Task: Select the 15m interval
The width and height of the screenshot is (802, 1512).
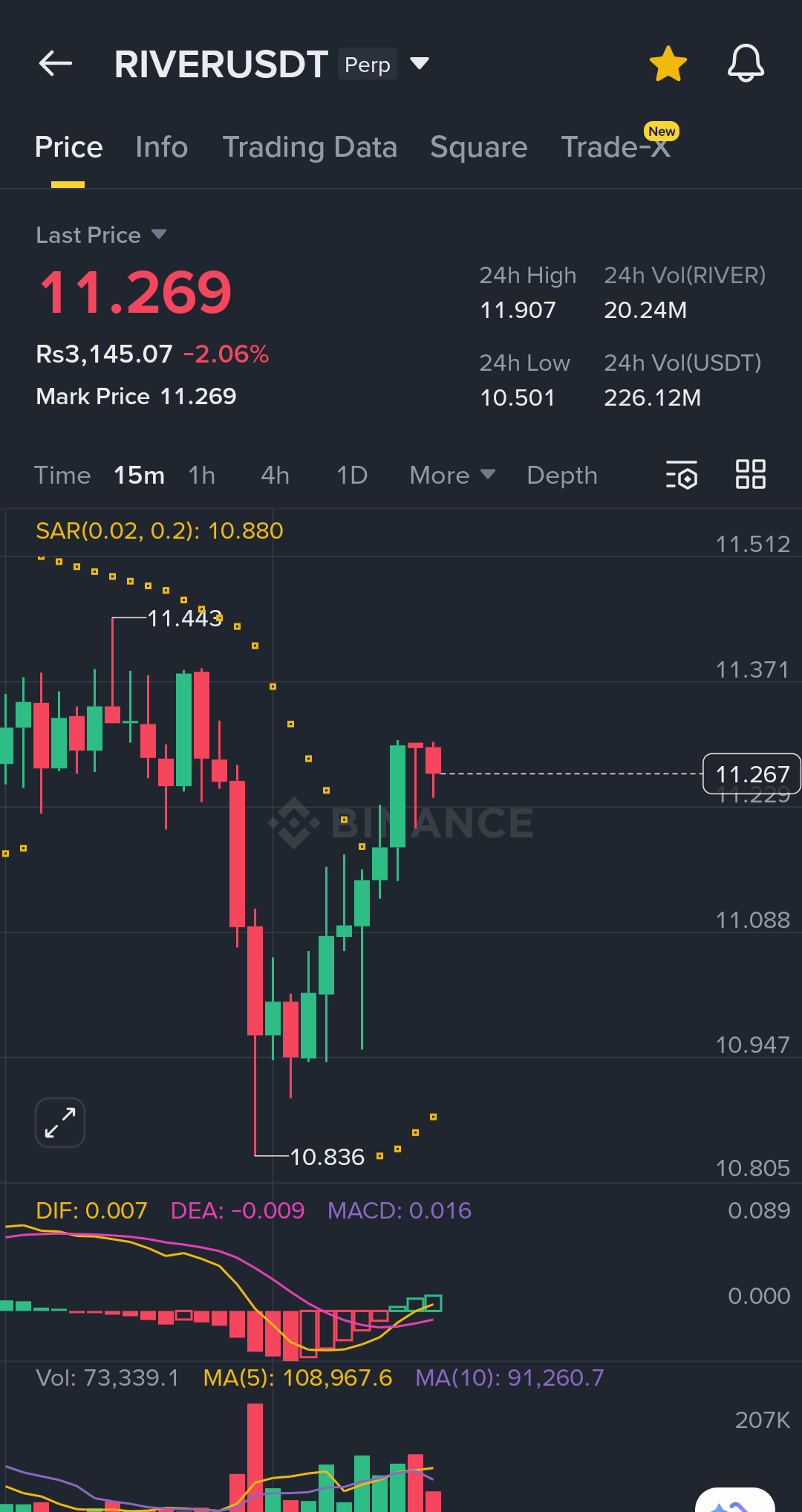Action: pos(139,476)
